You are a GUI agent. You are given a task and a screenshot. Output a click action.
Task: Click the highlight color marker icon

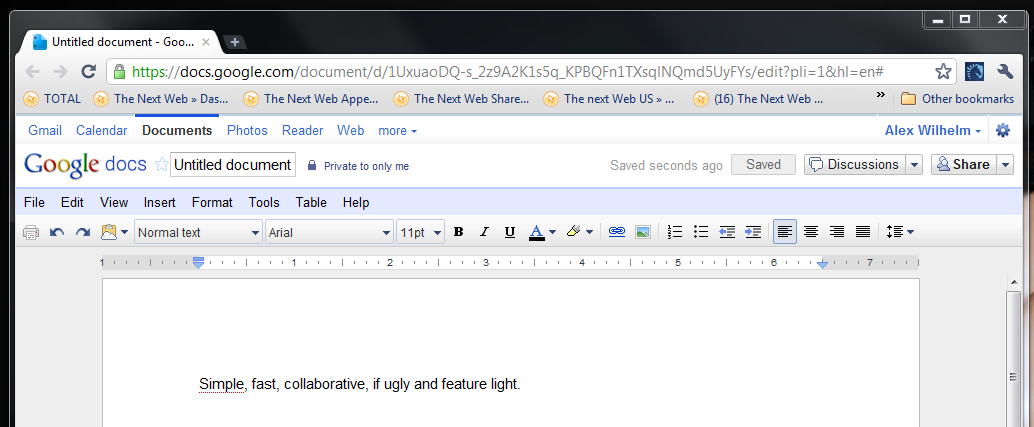point(573,232)
